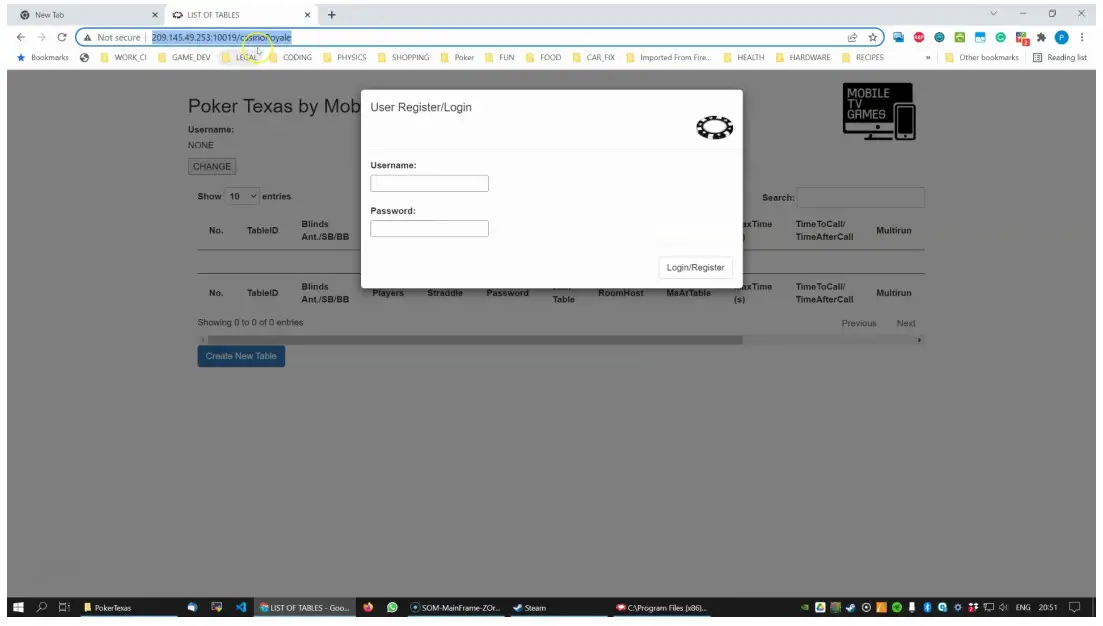Select the LIST OF TABLES browser tab
Viewport: 1103px width, 626px height.
(x=242, y=15)
